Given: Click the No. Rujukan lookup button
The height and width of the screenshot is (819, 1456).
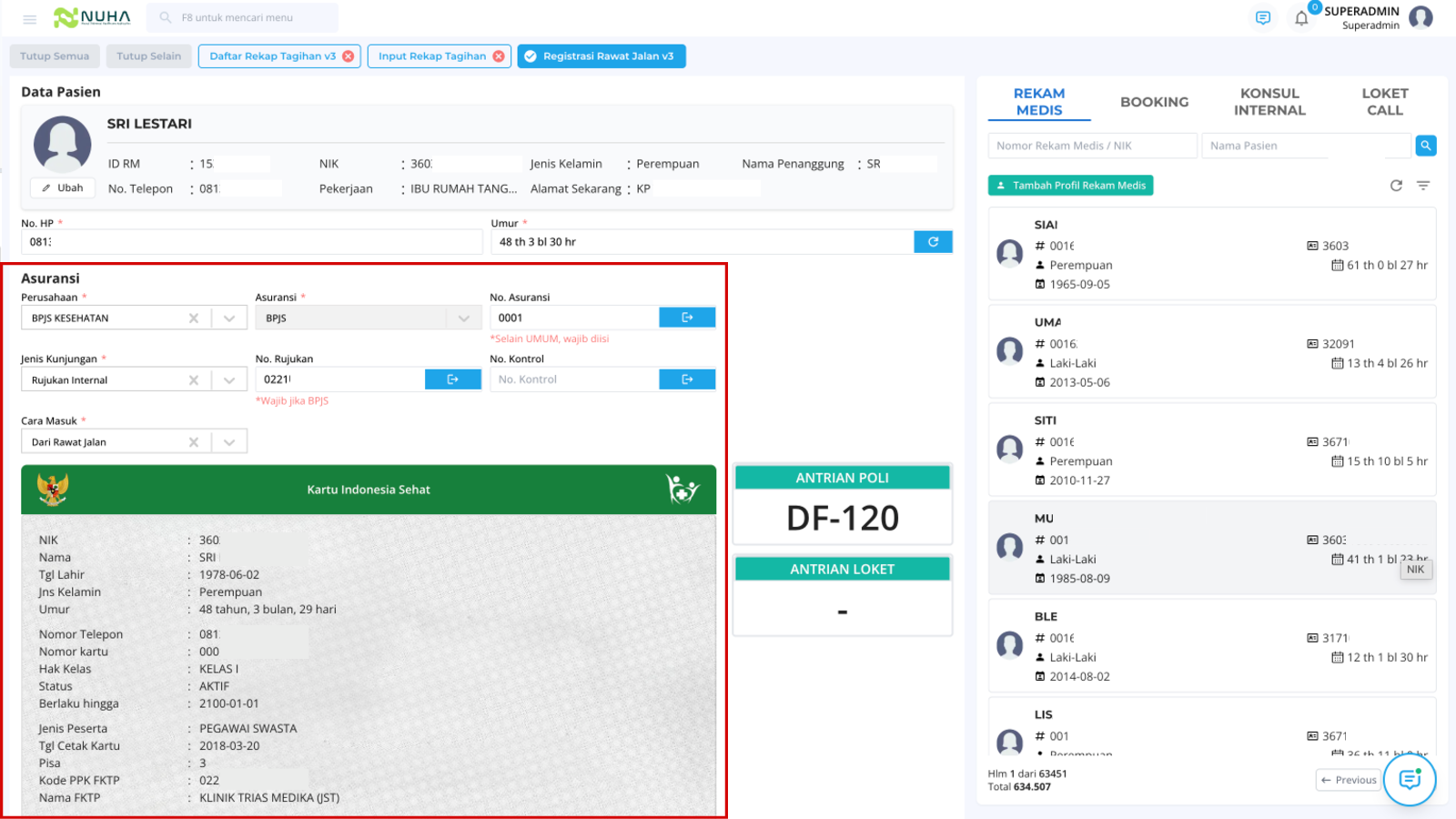Looking at the screenshot, I should pyautogui.click(x=452, y=379).
